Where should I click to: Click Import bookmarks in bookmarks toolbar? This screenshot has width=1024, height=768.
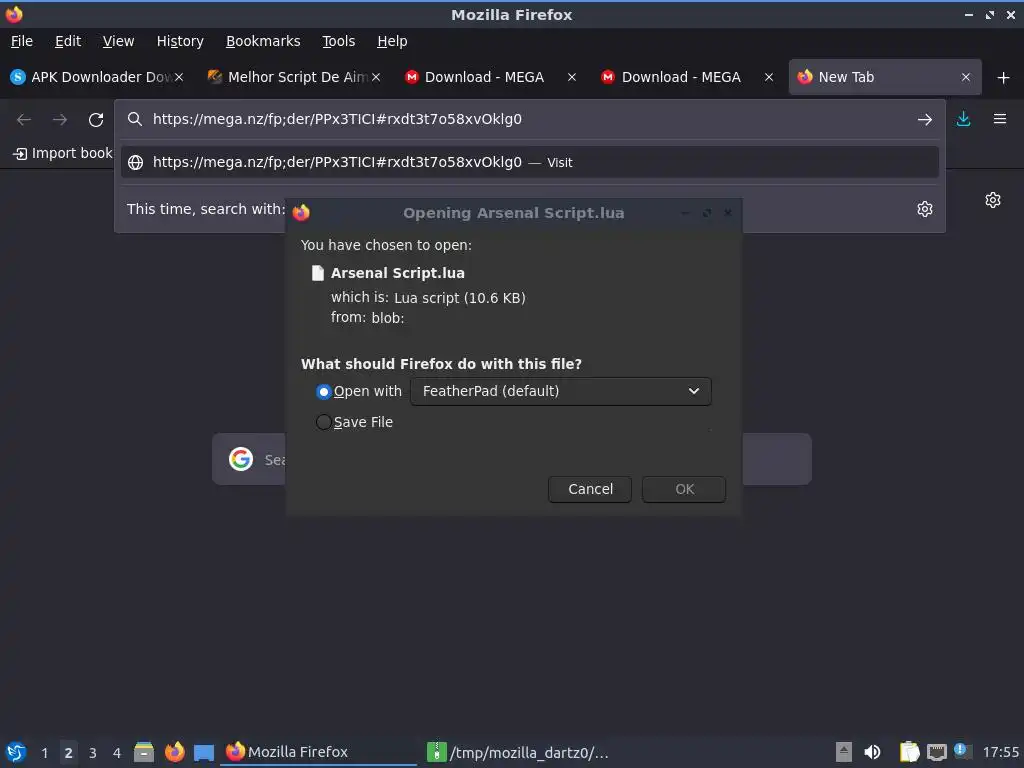pyautogui.click(x=63, y=153)
